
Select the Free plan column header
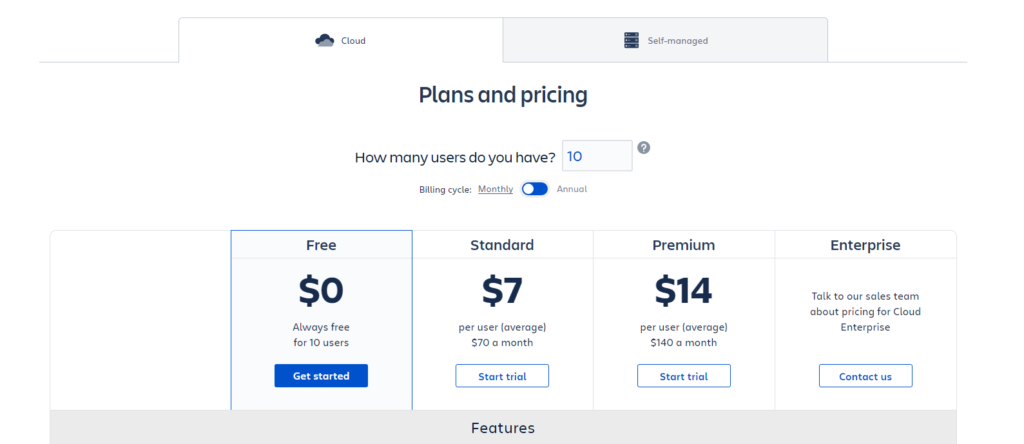point(321,245)
